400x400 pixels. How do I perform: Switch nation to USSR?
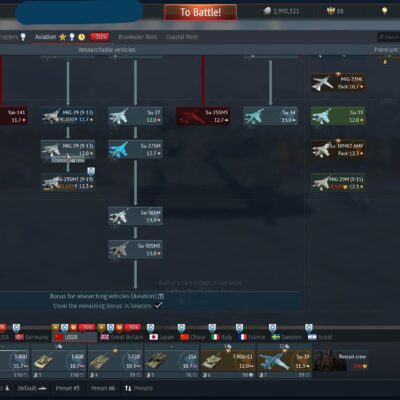pyautogui.click(x=75, y=337)
